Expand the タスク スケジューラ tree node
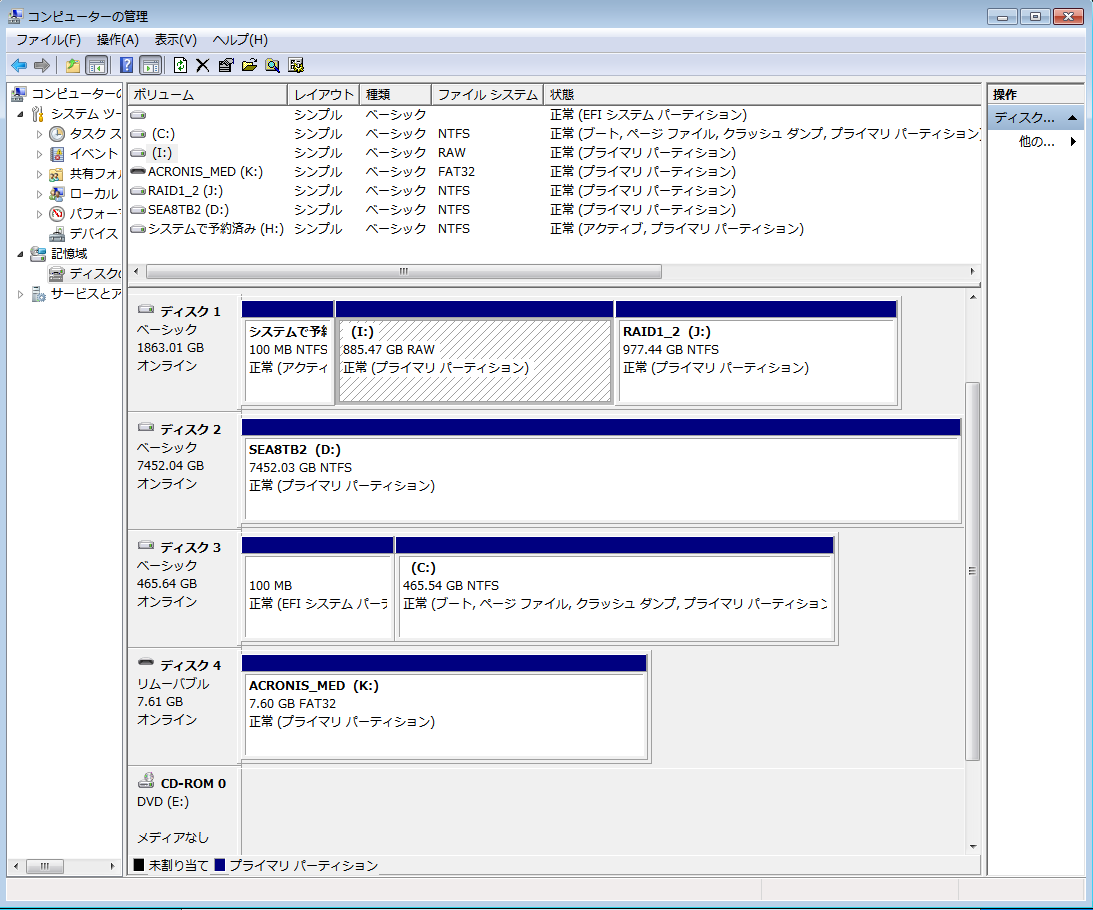Image resolution: width=1093 pixels, height=910 pixels. 40,134
